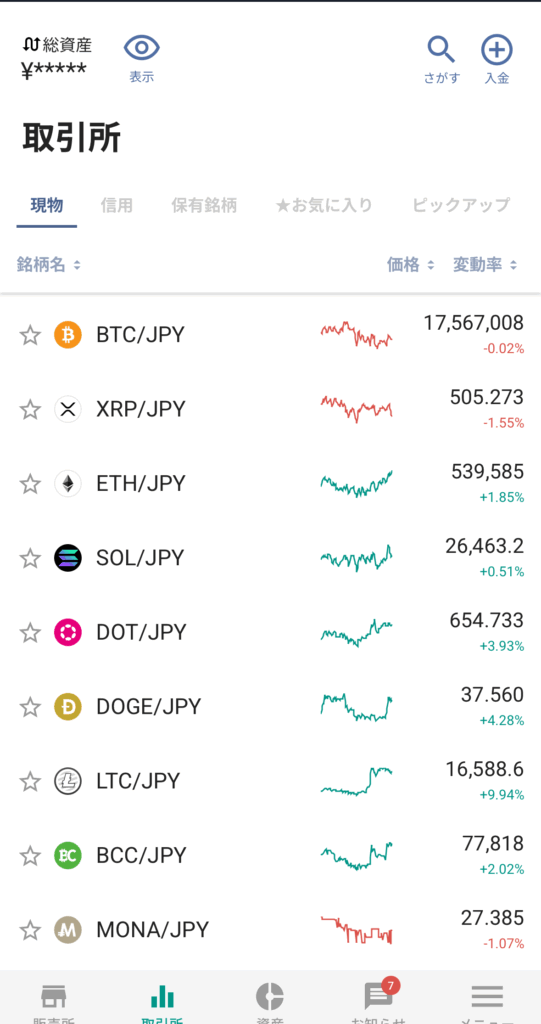This screenshot has width=541, height=1024.
Task: Switch to the ★お気に入り tab
Action: (x=325, y=206)
